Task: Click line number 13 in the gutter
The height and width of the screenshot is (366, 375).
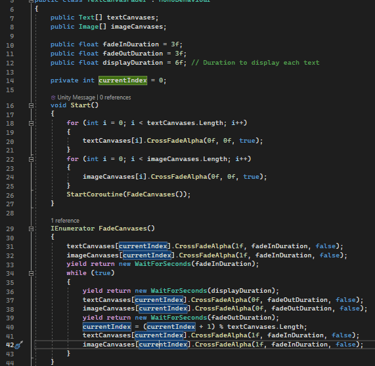Action: tap(10, 72)
